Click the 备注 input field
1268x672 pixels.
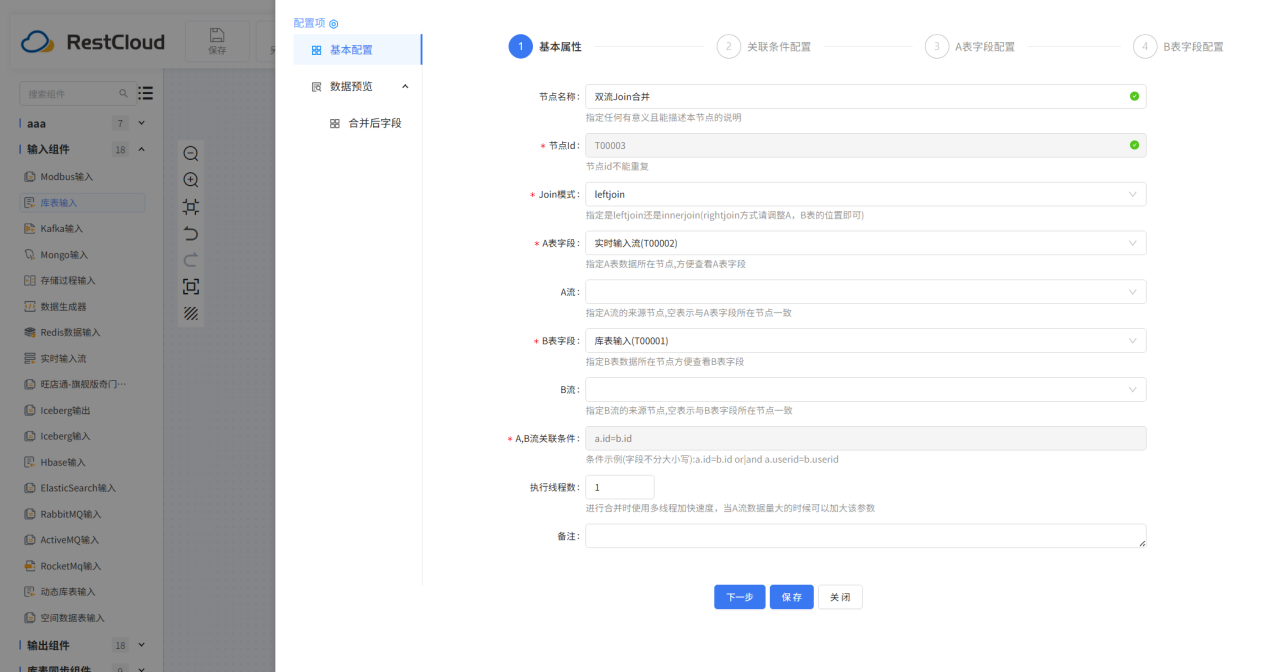pyautogui.click(x=865, y=535)
